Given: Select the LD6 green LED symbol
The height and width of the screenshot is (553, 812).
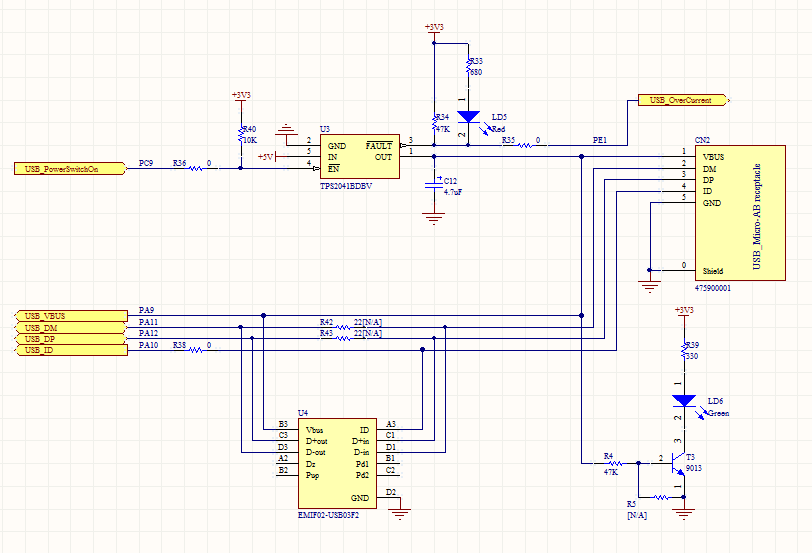Looking at the screenshot, I should [684, 401].
